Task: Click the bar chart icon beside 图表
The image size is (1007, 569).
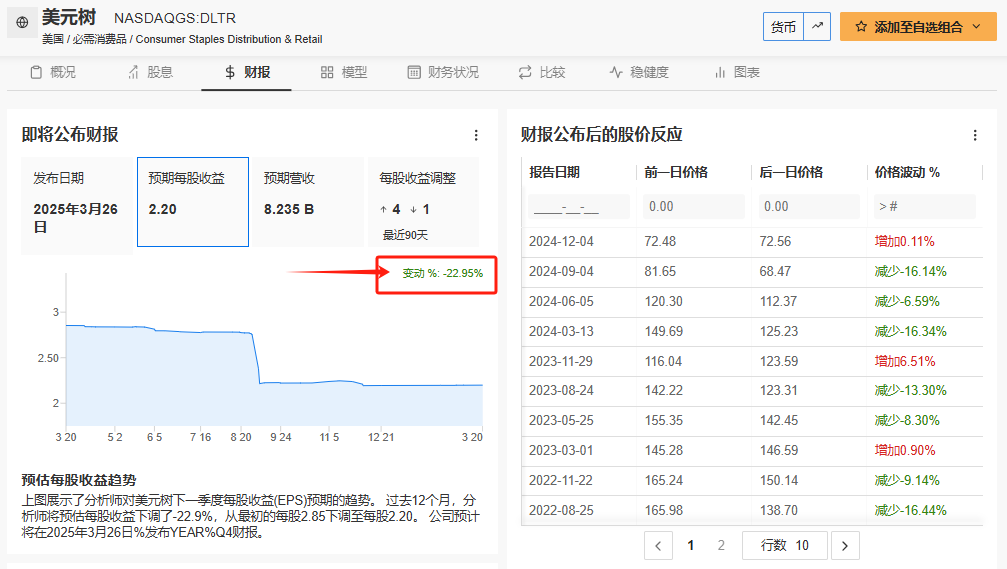Action: (720, 73)
